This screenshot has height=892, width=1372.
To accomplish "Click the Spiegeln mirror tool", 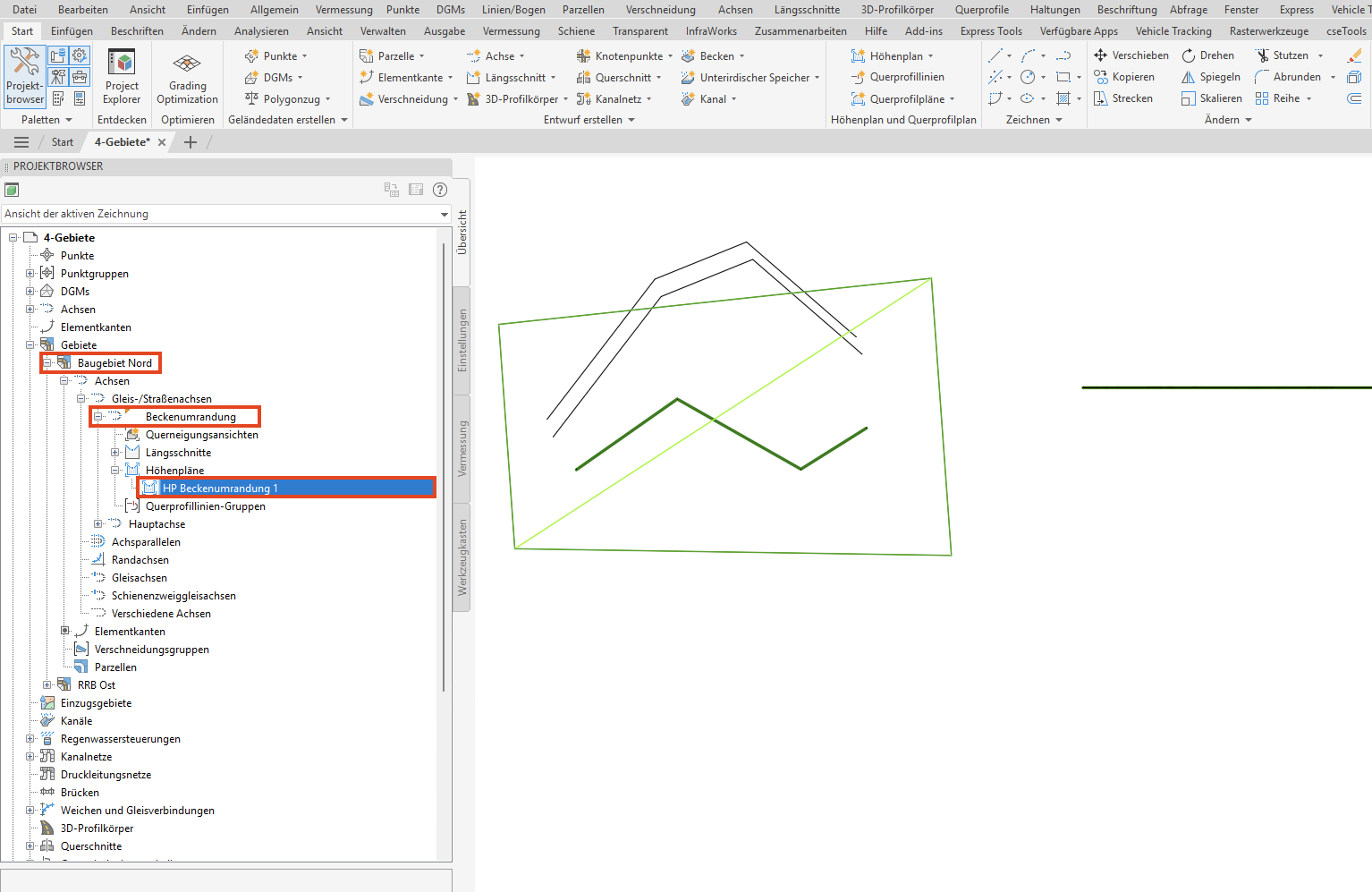I will [1211, 77].
